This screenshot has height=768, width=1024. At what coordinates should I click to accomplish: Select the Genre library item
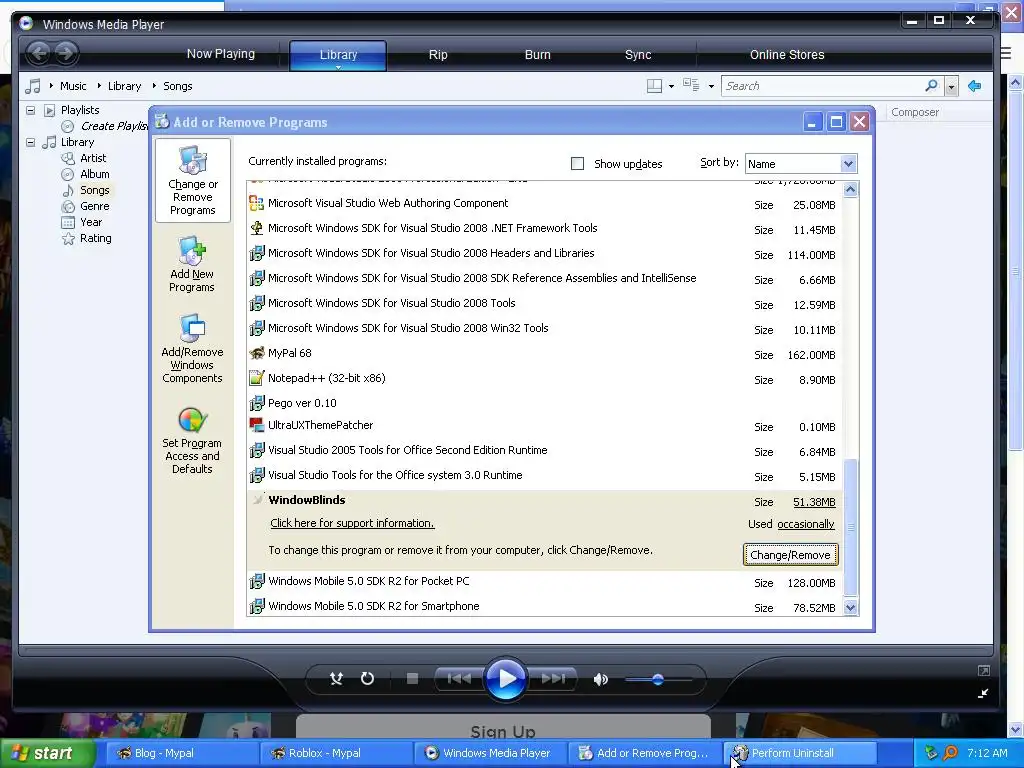[95, 206]
